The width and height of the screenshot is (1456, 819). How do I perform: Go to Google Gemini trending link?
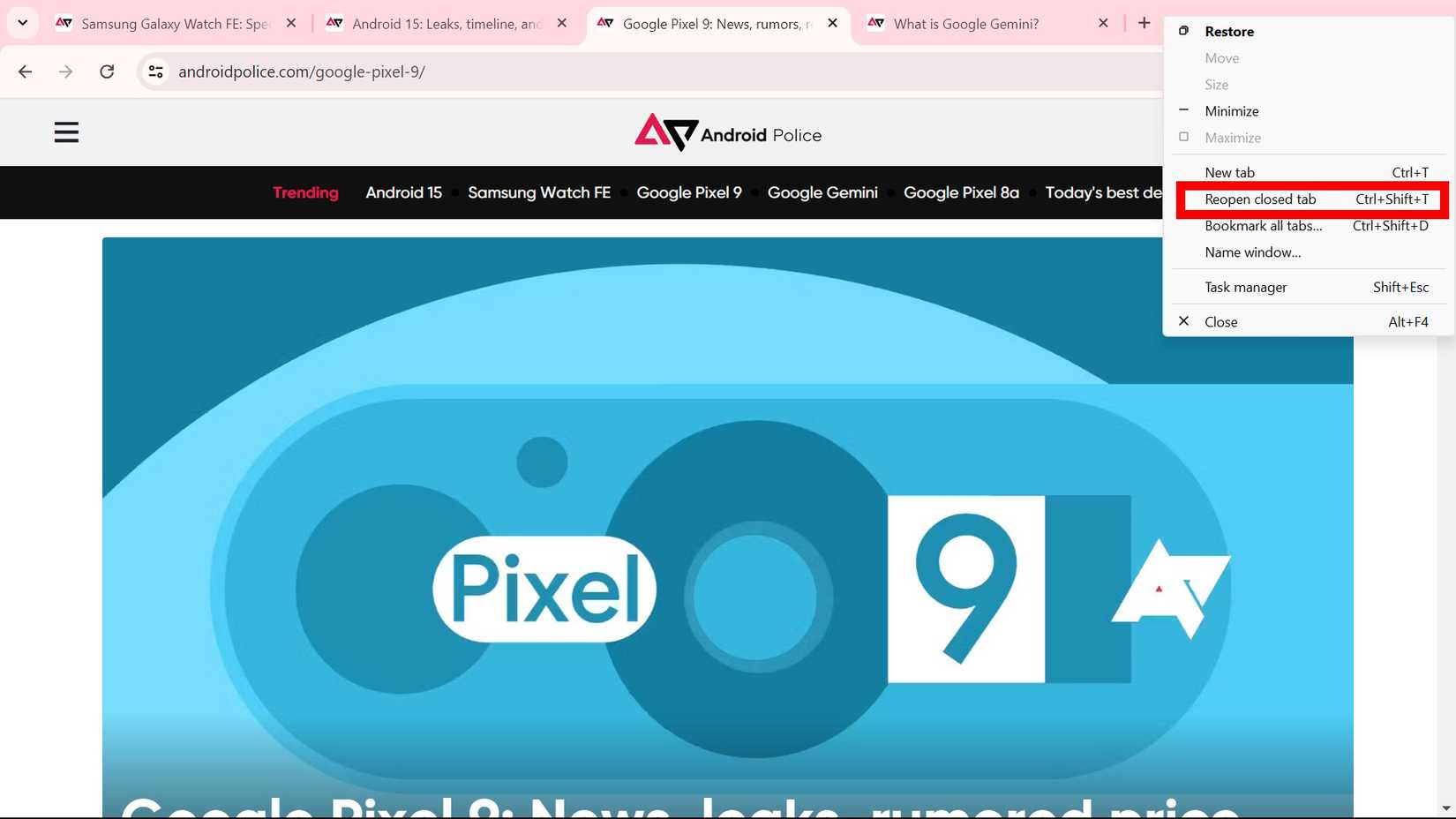pyautogui.click(x=822, y=192)
